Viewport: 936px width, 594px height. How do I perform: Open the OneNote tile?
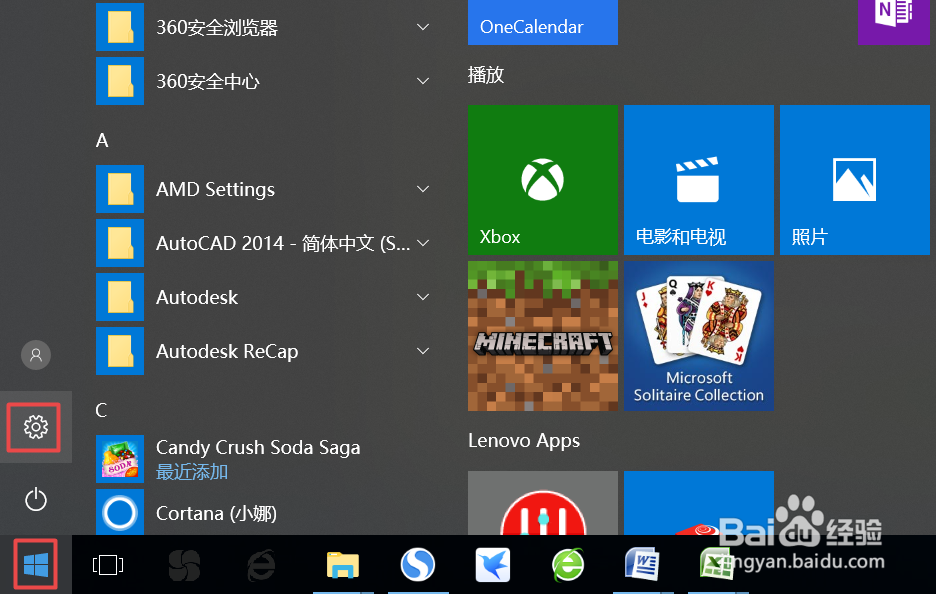[894, 22]
